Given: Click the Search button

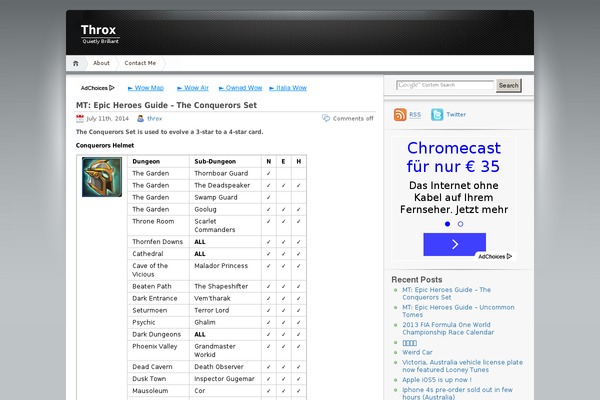Looking at the screenshot, I should (509, 85).
